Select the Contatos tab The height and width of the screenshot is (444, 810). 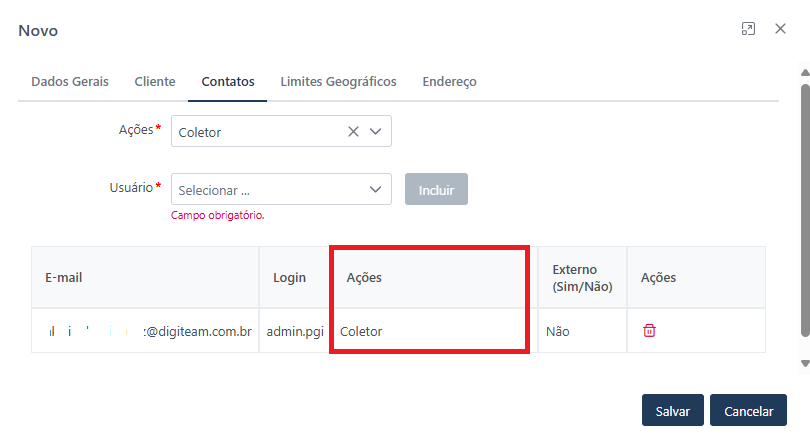[x=227, y=82]
